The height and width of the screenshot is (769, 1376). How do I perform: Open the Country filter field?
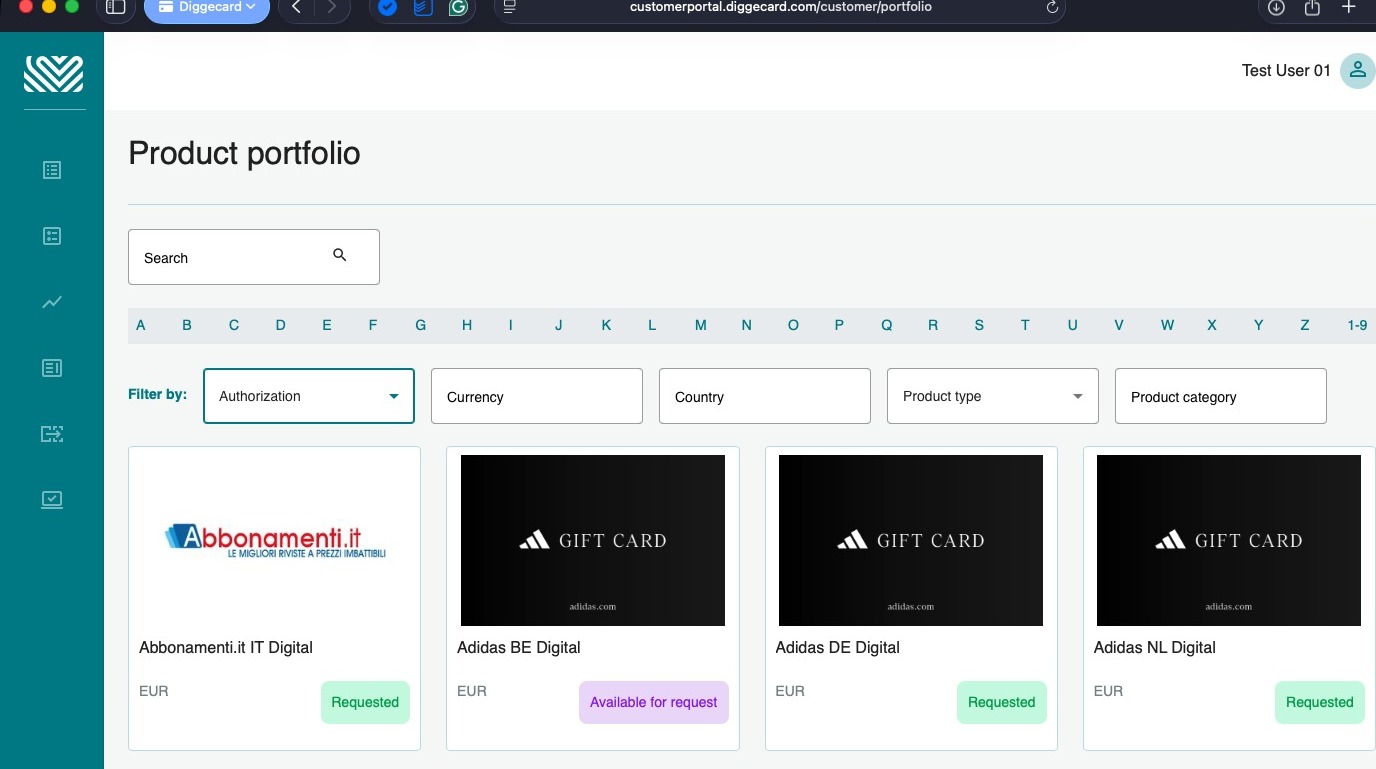pyautogui.click(x=765, y=396)
